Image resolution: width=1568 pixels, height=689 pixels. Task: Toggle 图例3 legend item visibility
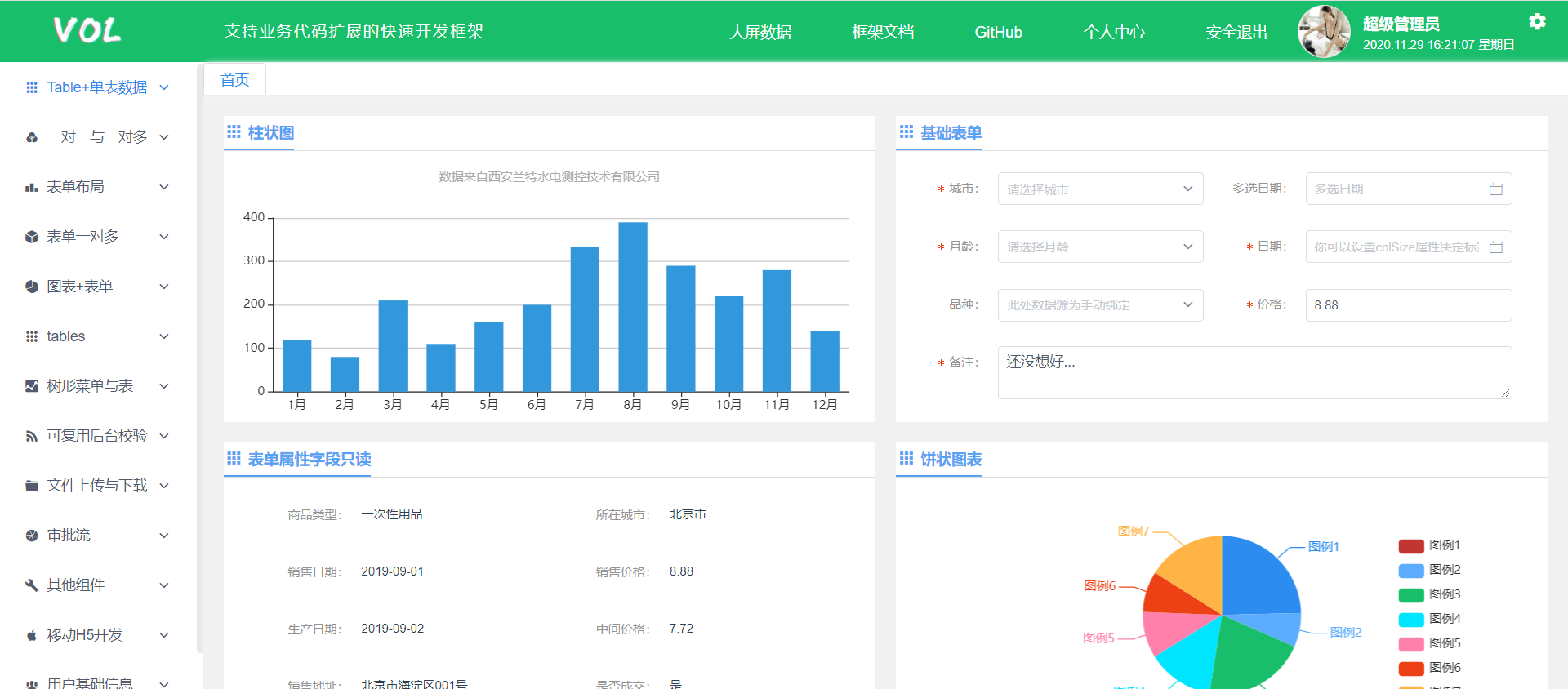(1429, 594)
